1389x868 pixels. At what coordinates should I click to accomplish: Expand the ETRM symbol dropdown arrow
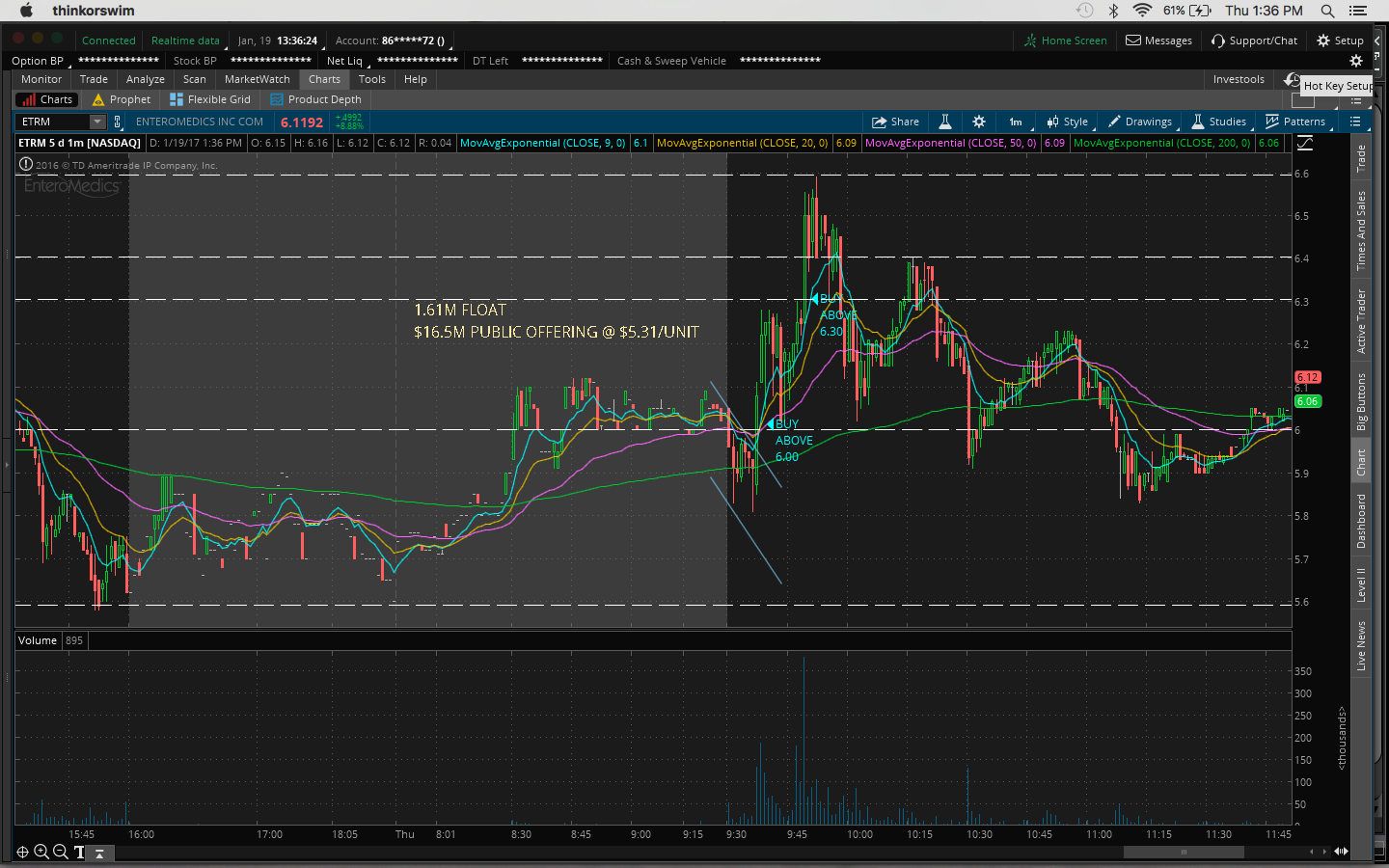click(x=97, y=122)
